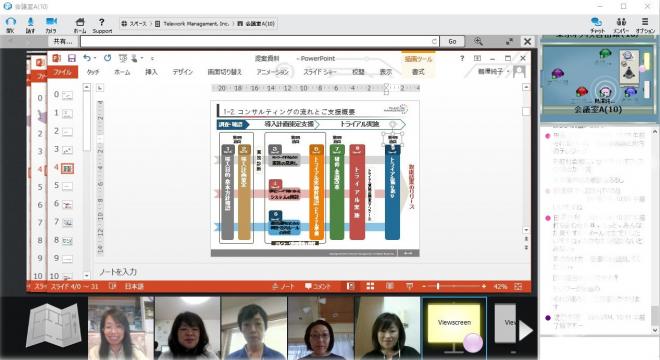Image resolution: width=660 pixels, height=360 pixels.
Task: Switch to Reading view icon
Action: pos(390,286)
